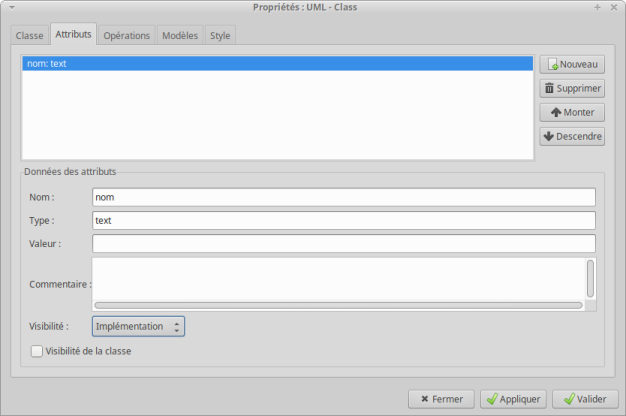Click the Nom input field
This screenshot has width=626, height=416.
pyautogui.click(x=344, y=197)
